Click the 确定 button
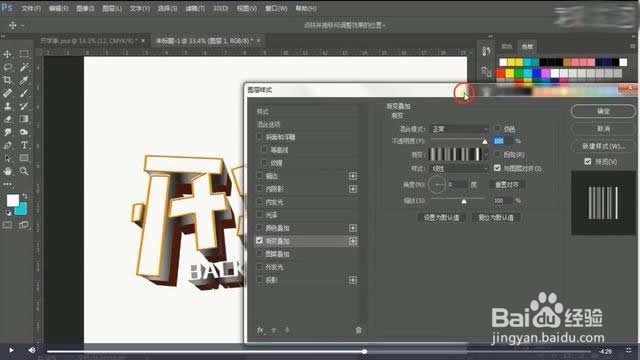Viewport: 640px width, 360px height. click(x=603, y=111)
